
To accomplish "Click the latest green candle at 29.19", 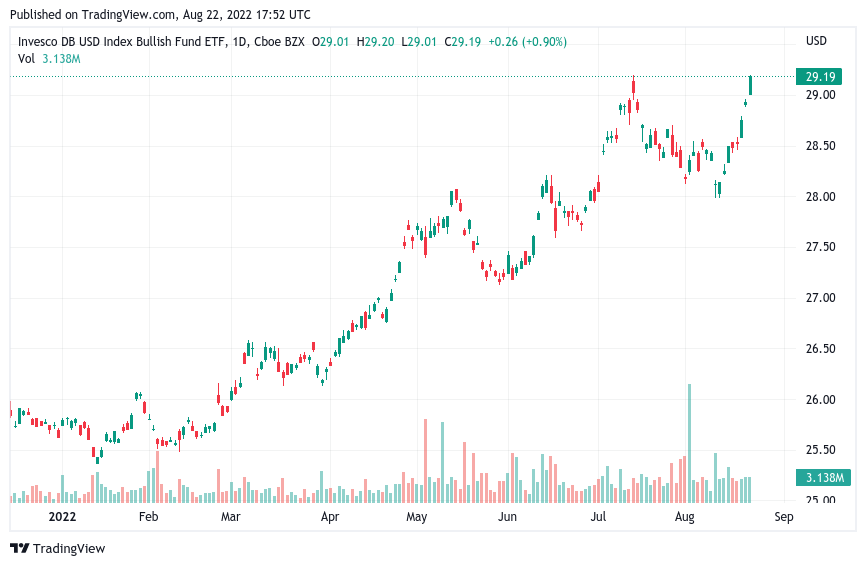I will pos(750,86).
